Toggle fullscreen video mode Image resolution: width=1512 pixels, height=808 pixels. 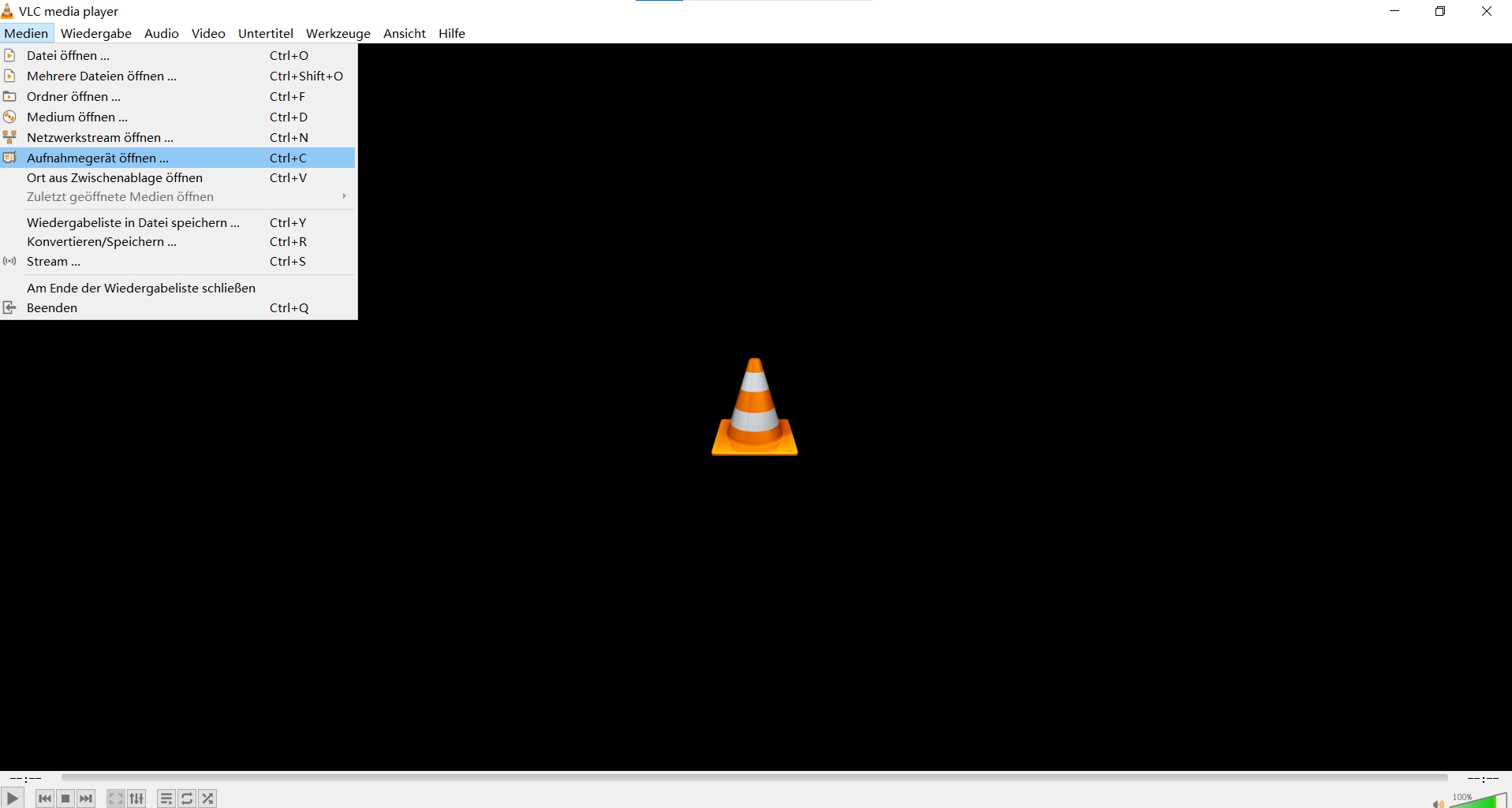click(x=116, y=799)
